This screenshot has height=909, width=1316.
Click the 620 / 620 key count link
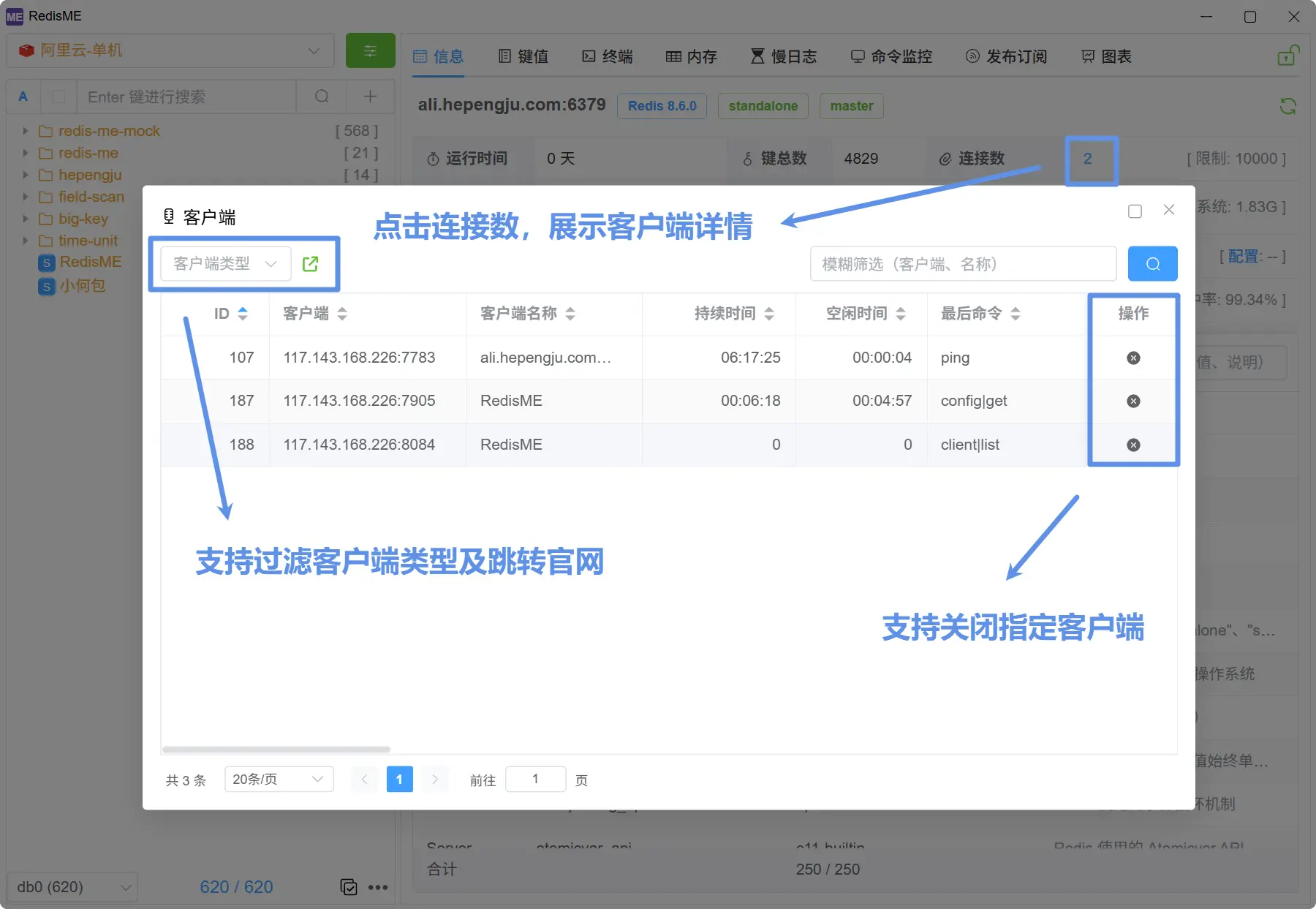(x=236, y=887)
